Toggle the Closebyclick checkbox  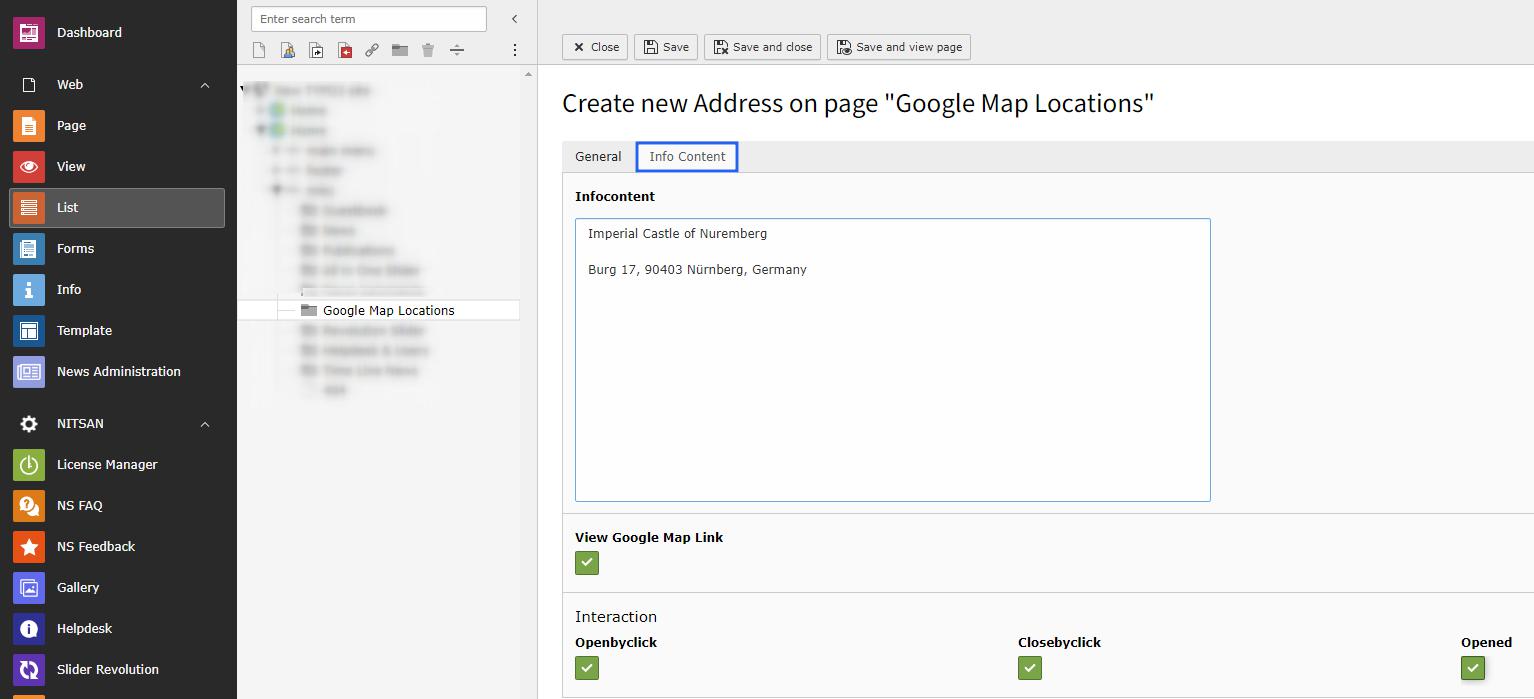click(1030, 668)
